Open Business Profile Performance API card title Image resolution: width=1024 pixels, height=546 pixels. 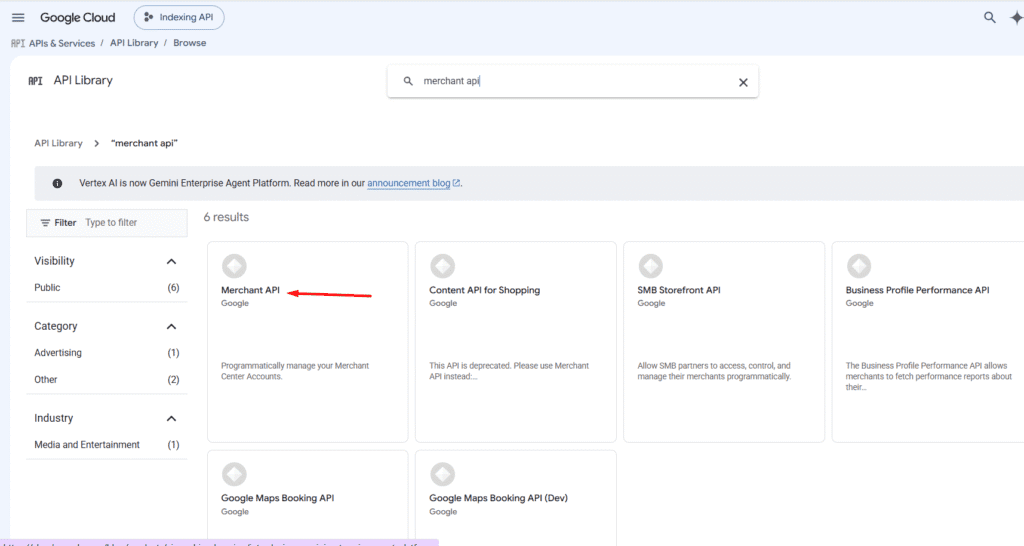(917, 290)
